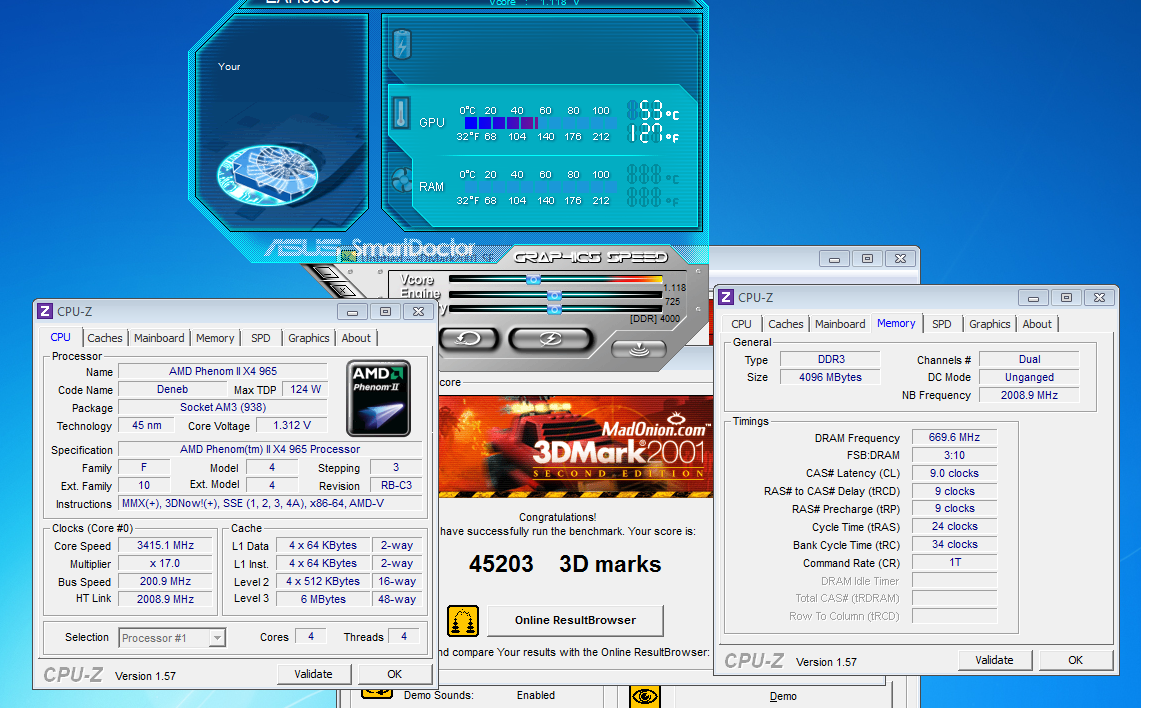Open About tab in CPU-Z processor window
Viewport: 1152px width, 708px height.
[x=356, y=338]
